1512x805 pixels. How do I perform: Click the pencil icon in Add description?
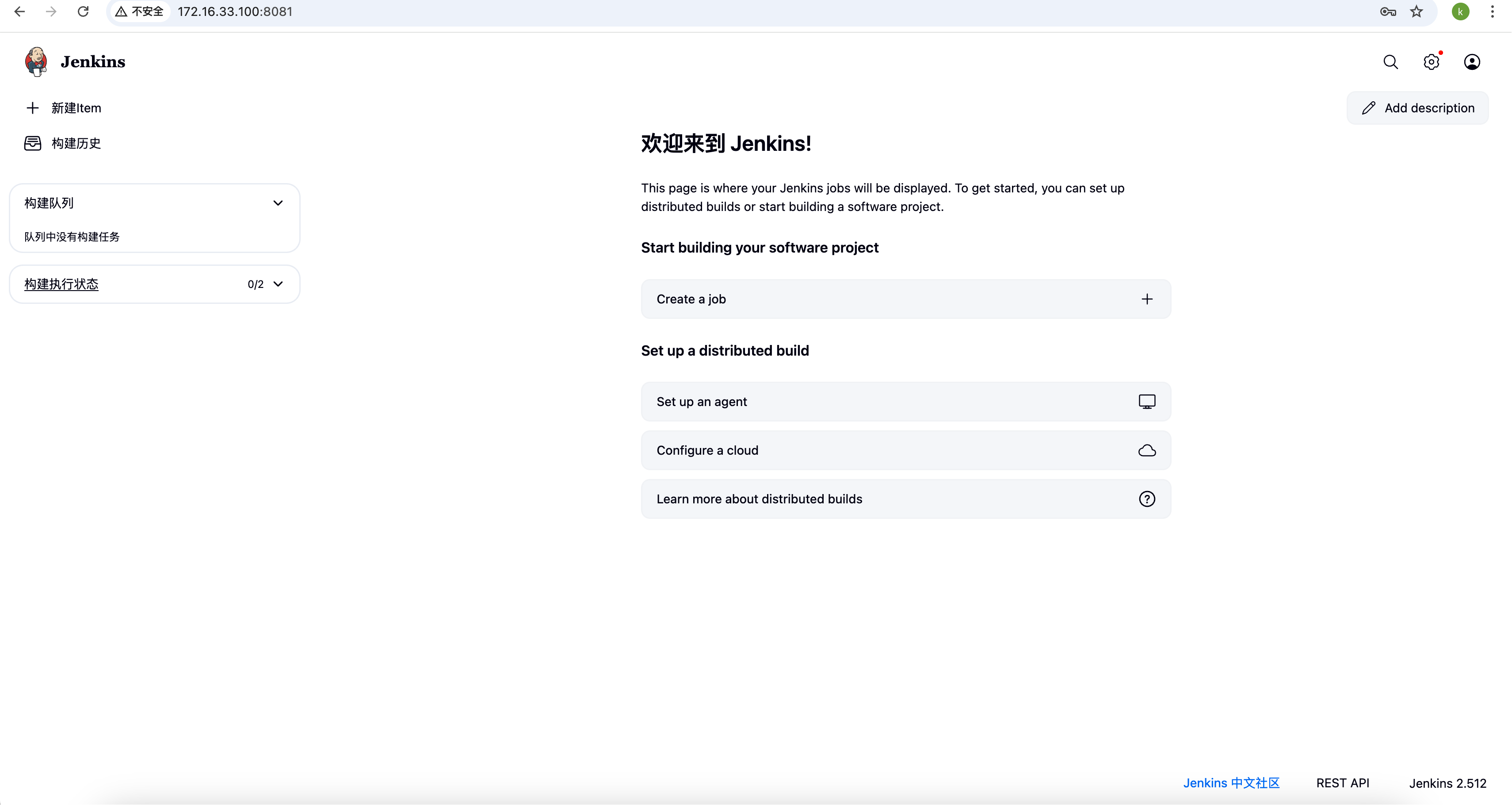coord(1369,108)
